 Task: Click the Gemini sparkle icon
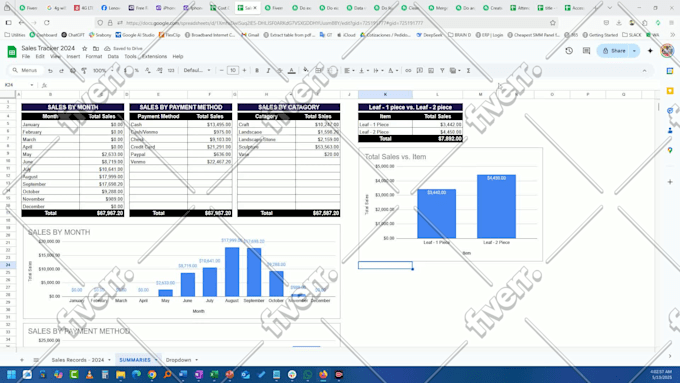(x=650, y=51)
